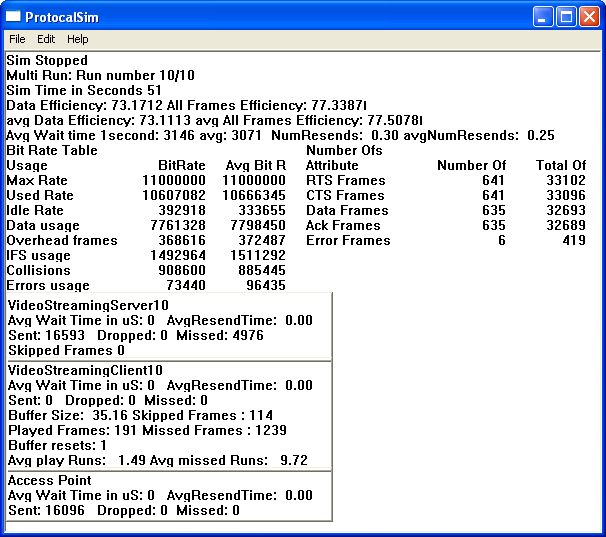Click the VideoStreamingServer10 panel title
Screen dimensions: 606x537
click(x=89, y=305)
